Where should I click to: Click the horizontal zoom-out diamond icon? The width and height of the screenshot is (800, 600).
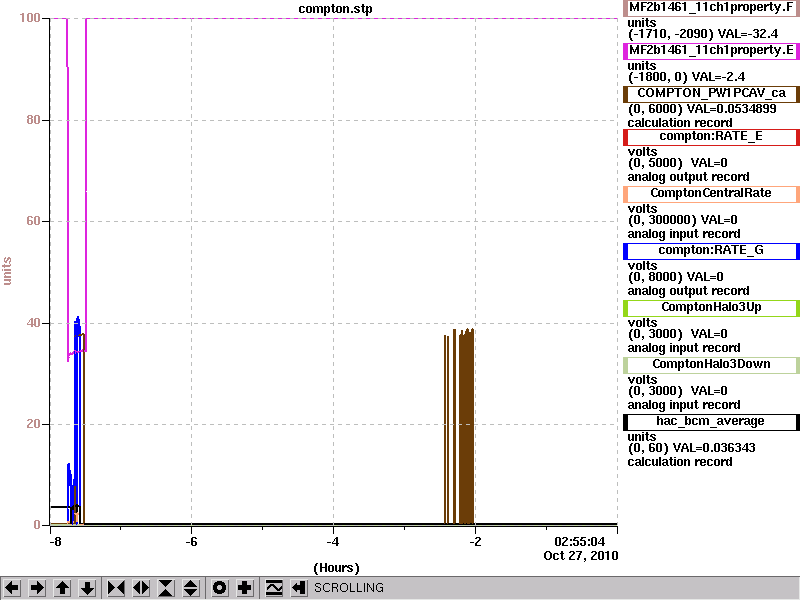point(141,588)
